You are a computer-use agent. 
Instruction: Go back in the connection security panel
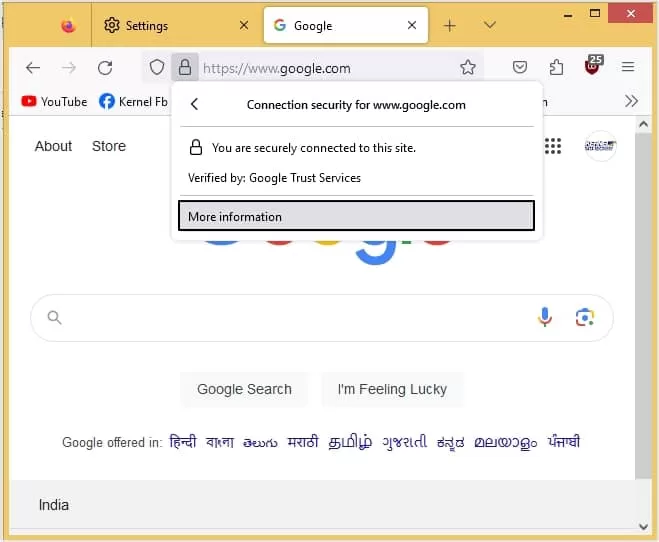pyautogui.click(x=194, y=104)
